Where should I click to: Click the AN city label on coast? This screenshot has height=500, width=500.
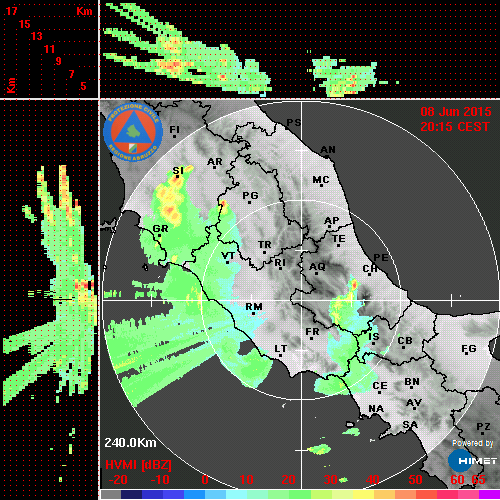[328, 150]
